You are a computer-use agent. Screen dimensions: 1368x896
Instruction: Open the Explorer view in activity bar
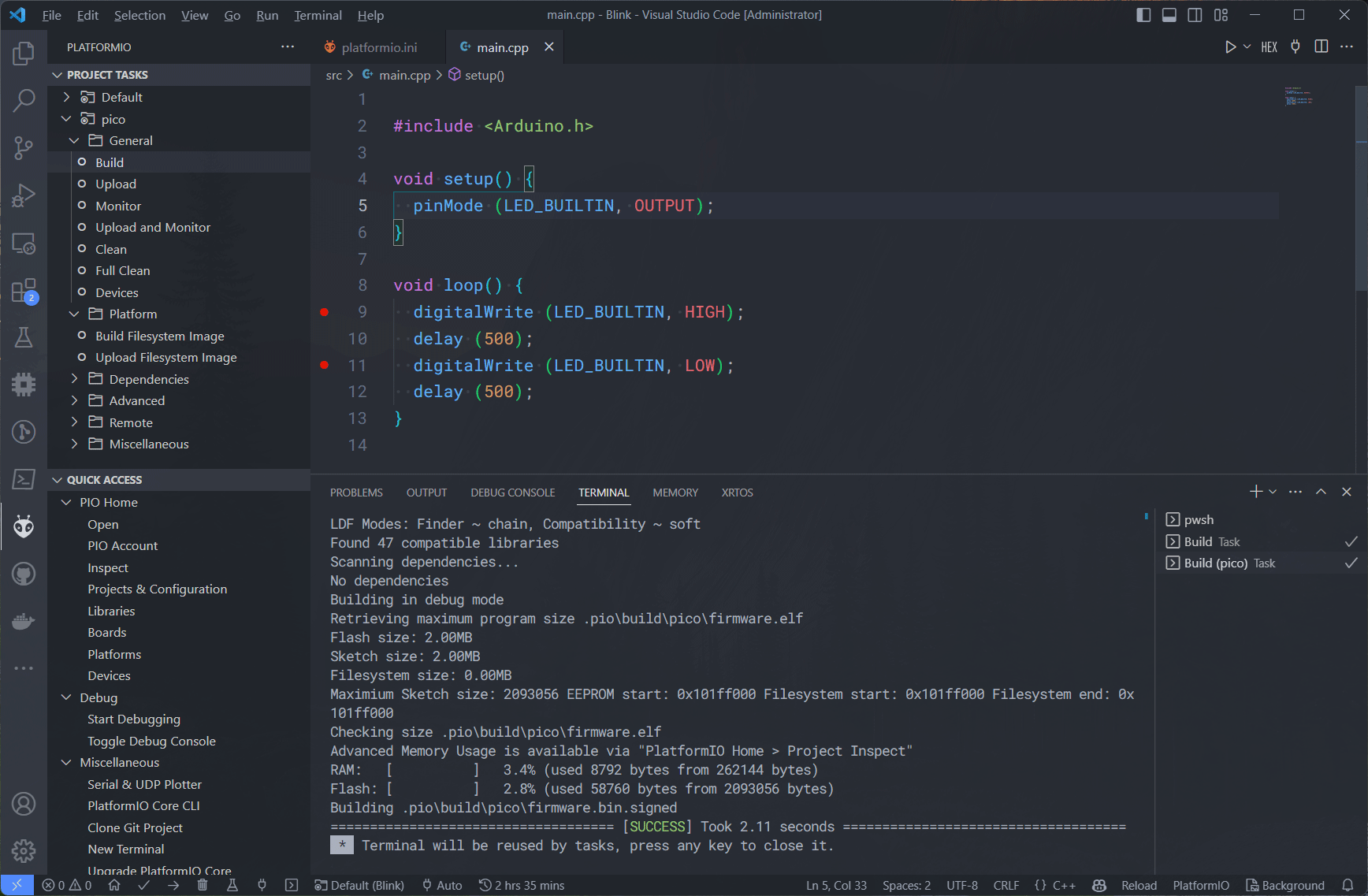pos(24,54)
